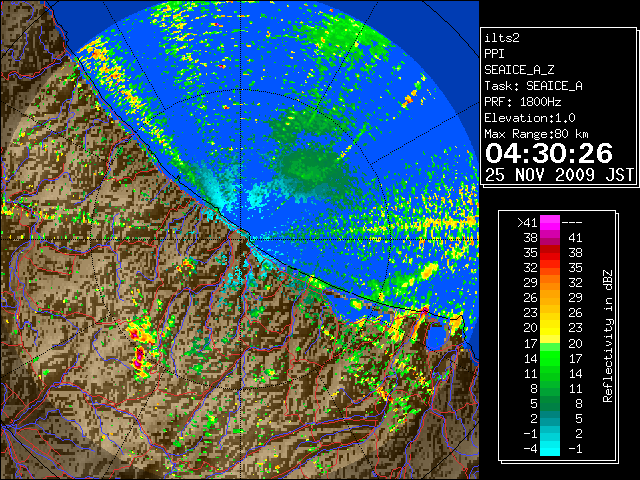This screenshot has height=480, width=640.
Task: Click the ">41" legend label
Action: click(x=527, y=222)
